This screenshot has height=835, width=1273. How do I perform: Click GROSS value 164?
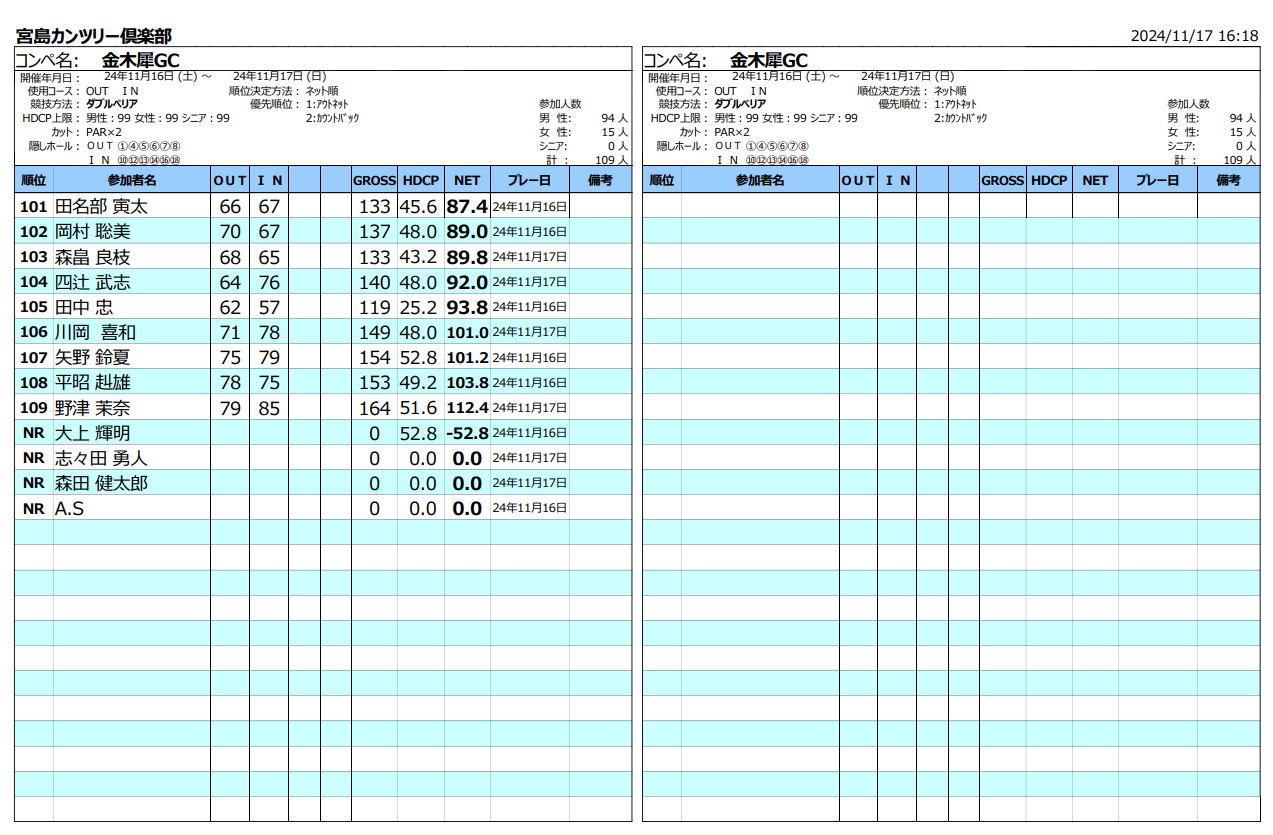[375, 408]
